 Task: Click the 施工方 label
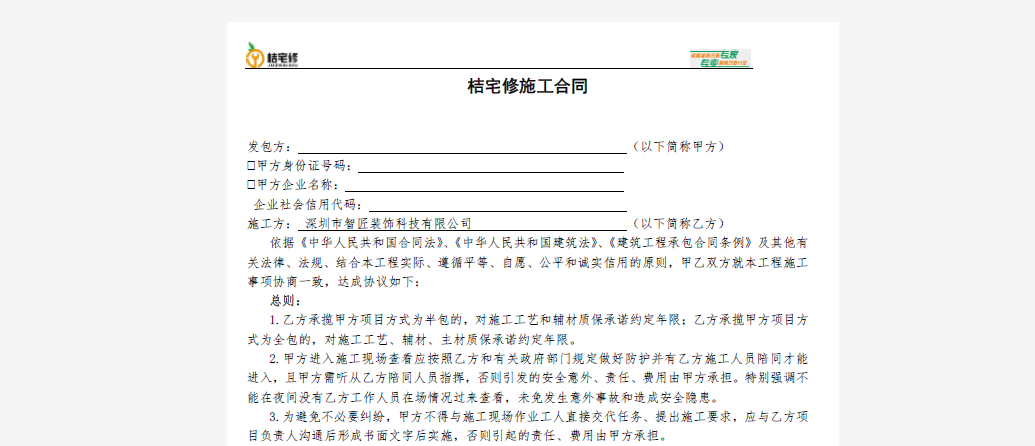[269, 223]
